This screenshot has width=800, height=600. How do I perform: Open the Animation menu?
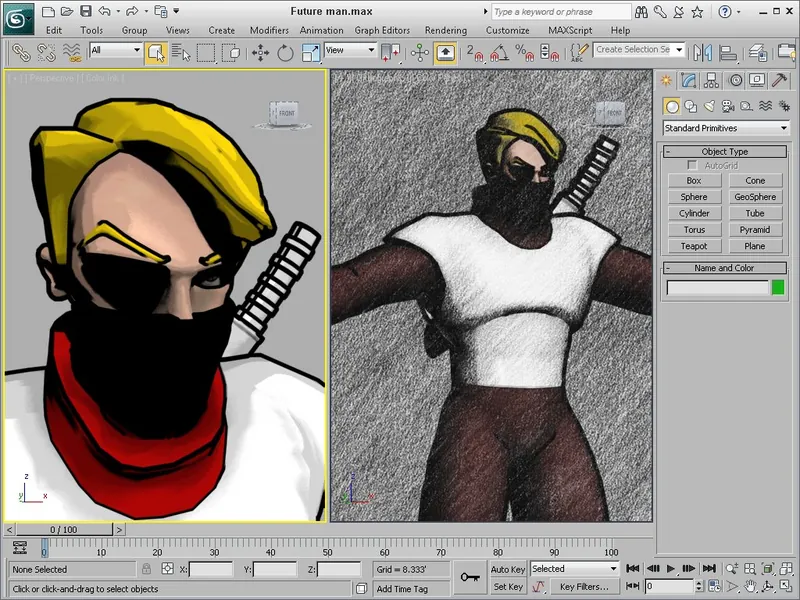[321, 30]
